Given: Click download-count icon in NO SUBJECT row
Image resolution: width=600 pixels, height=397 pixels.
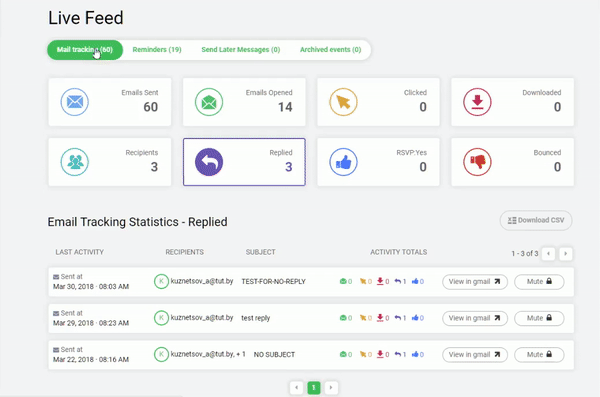Looking at the screenshot, I should pyautogui.click(x=380, y=355).
